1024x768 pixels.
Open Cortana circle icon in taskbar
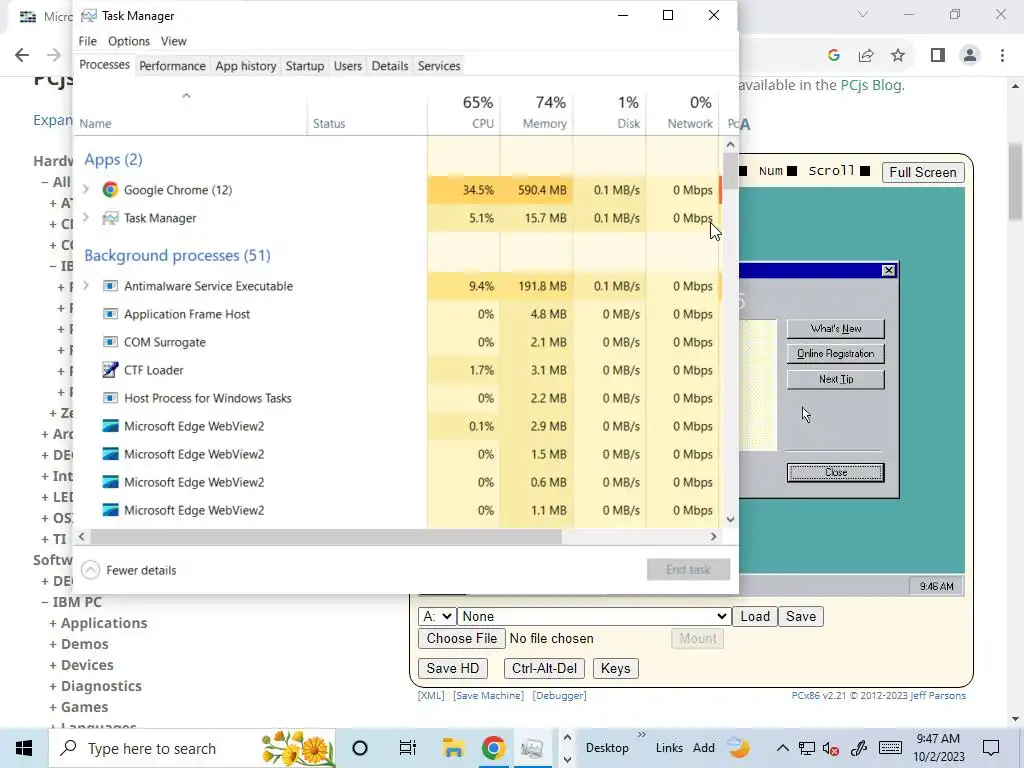360,748
